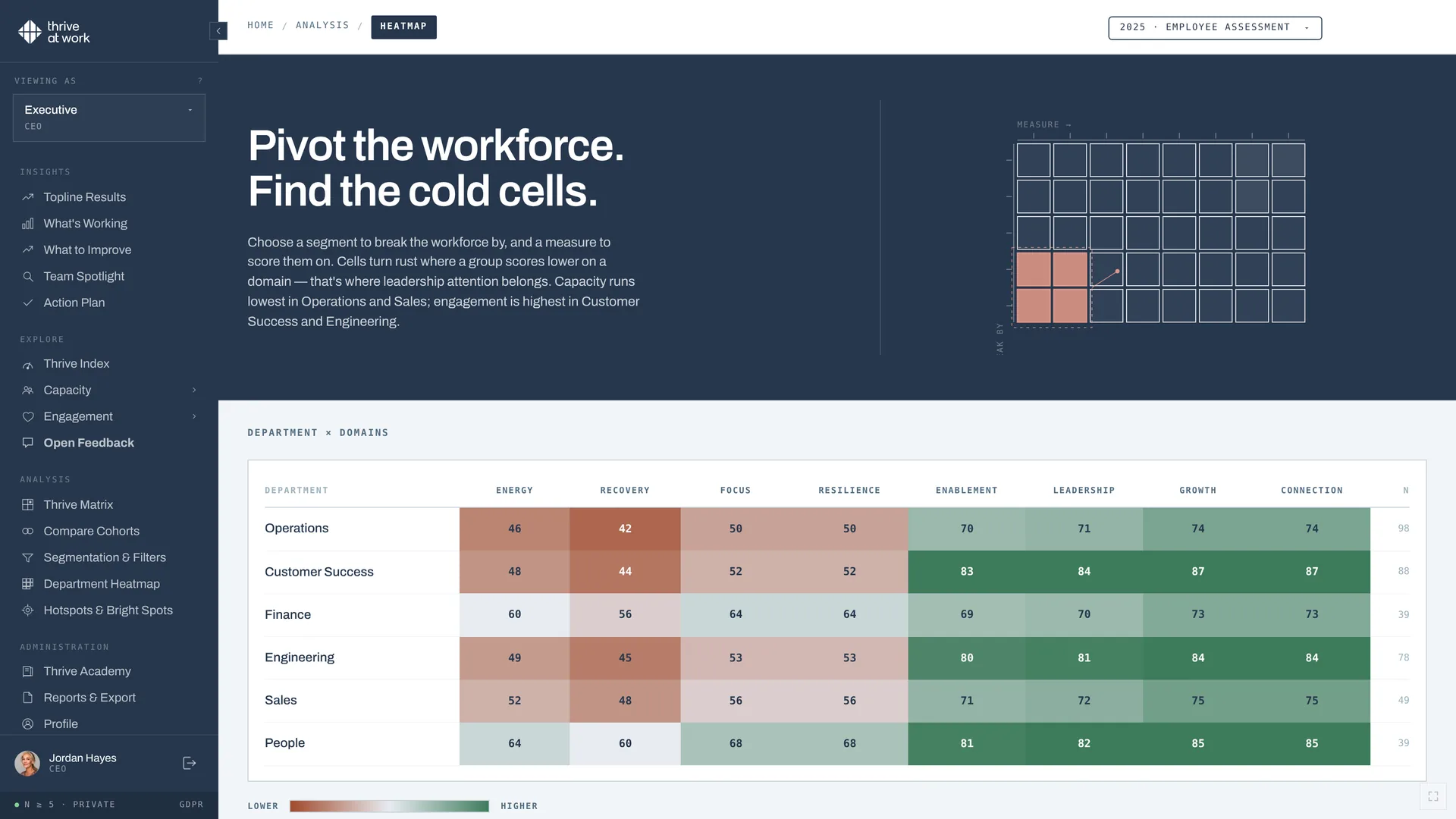Go to Analysis breadcrumb
This screenshot has width=1456, height=819.
point(322,26)
